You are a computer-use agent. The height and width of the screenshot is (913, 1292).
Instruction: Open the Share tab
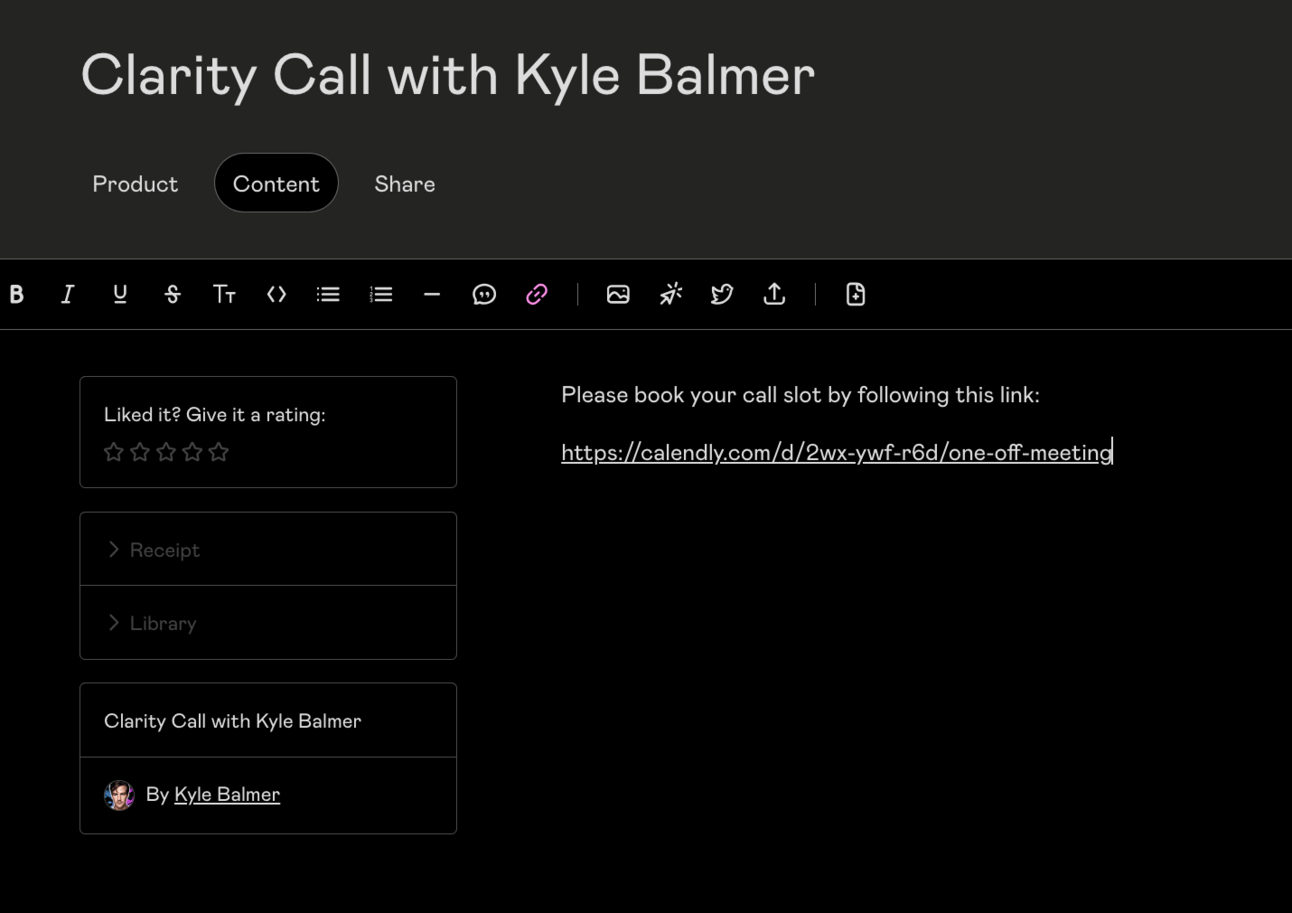coord(404,184)
